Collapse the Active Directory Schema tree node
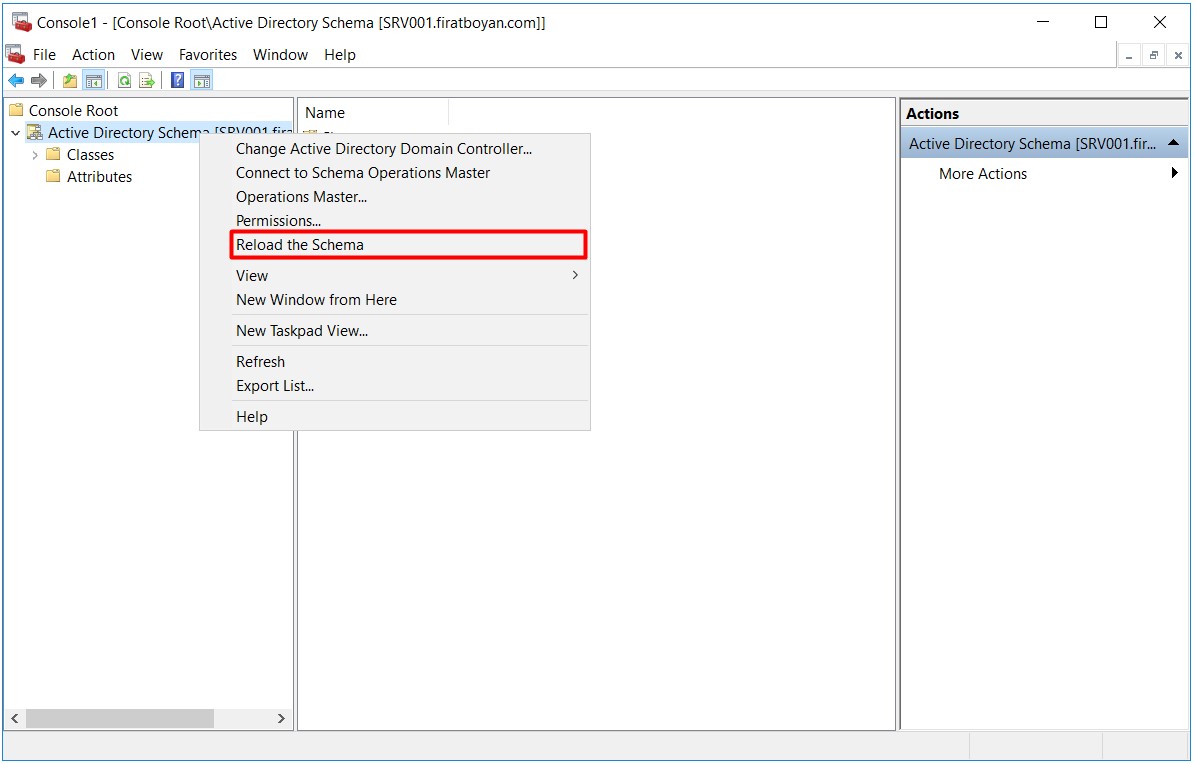 16,133
